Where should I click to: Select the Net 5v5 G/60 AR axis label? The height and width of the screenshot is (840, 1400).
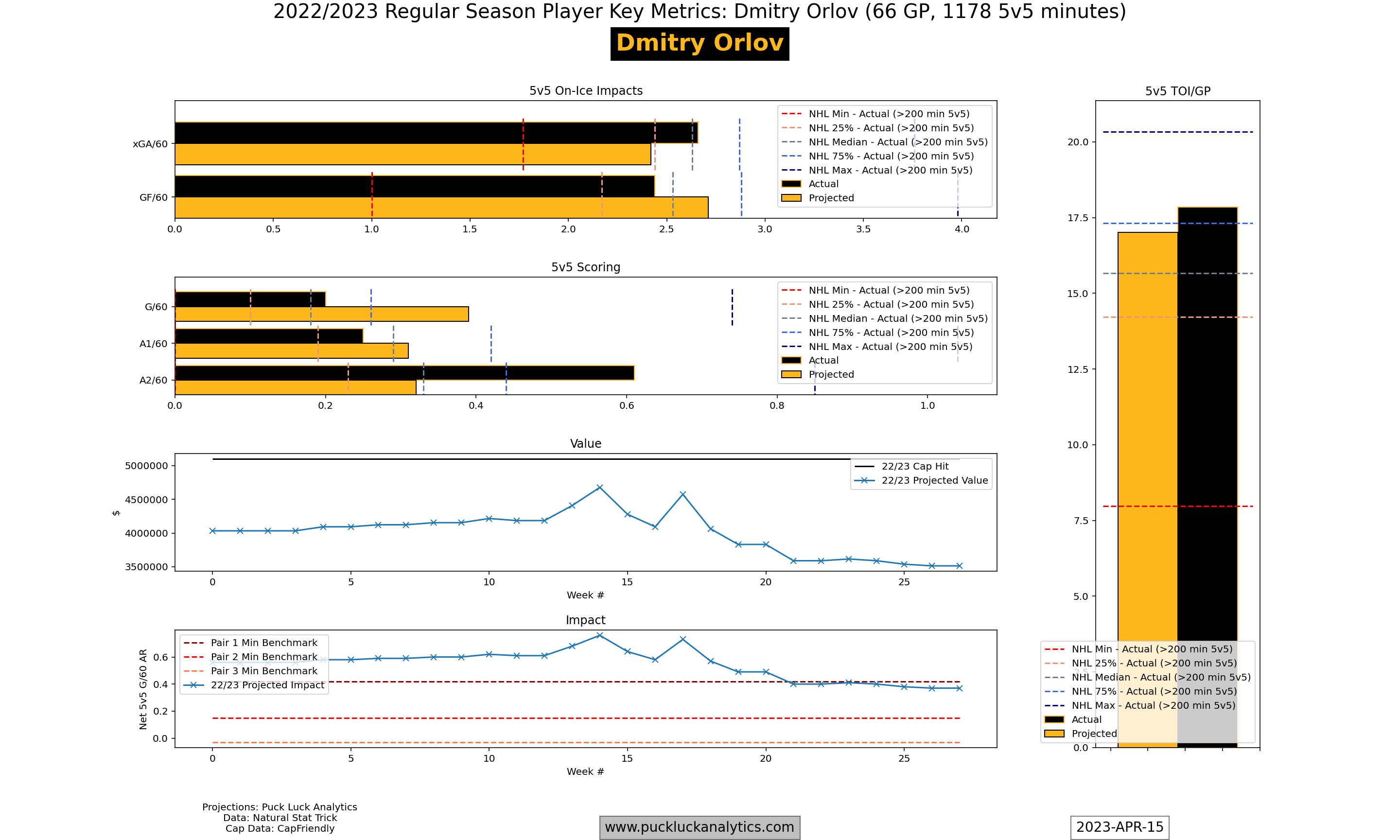pyautogui.click(x=143, y=689)
